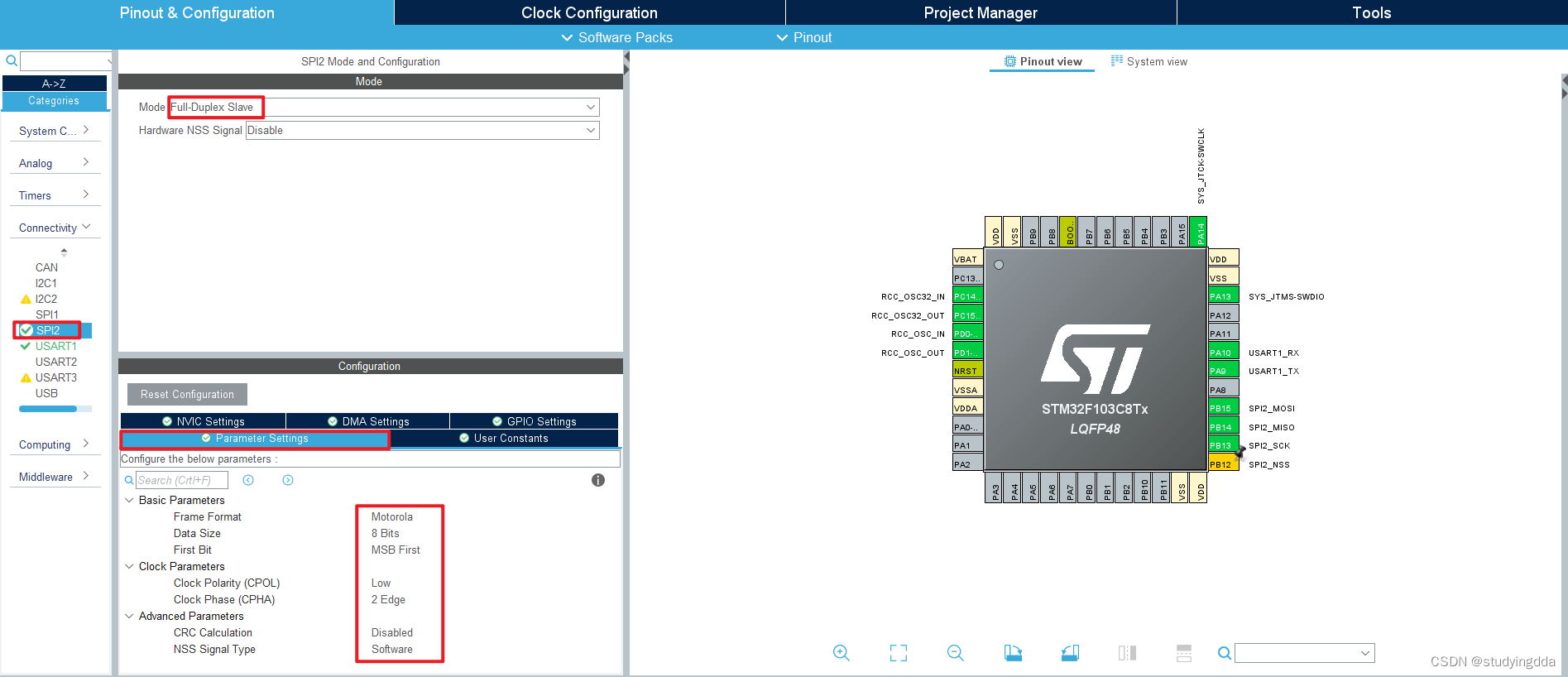Viewport: 1568px width, 677px height.
Task: Zoom in on the pinout view
Action: [x=841, y=652]
